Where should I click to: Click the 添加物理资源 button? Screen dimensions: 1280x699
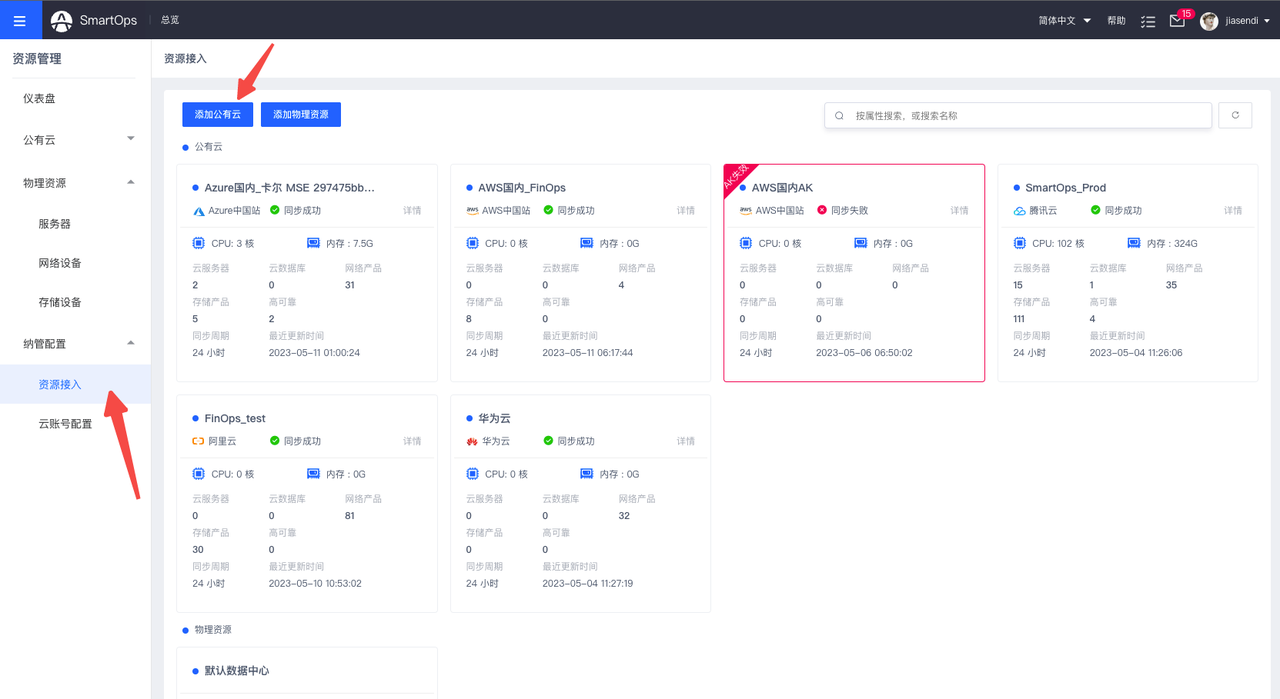tap(301, 115)
